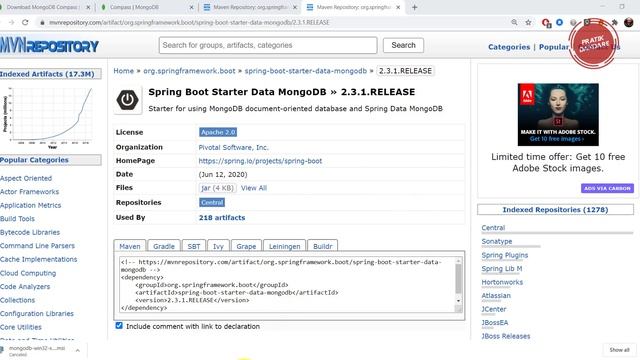Click the Adobe Stock ad image

click(558, 114)
